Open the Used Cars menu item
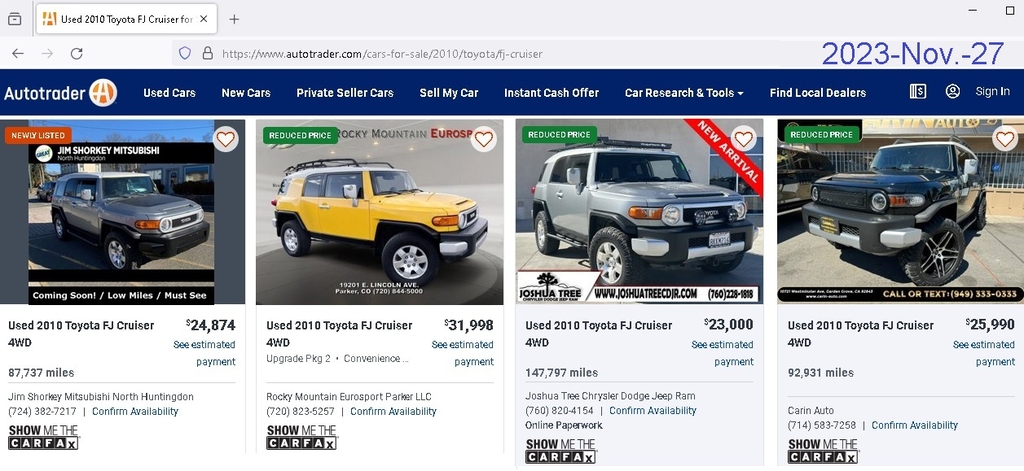The image size is (1024, 471). [x=169, y=93]
